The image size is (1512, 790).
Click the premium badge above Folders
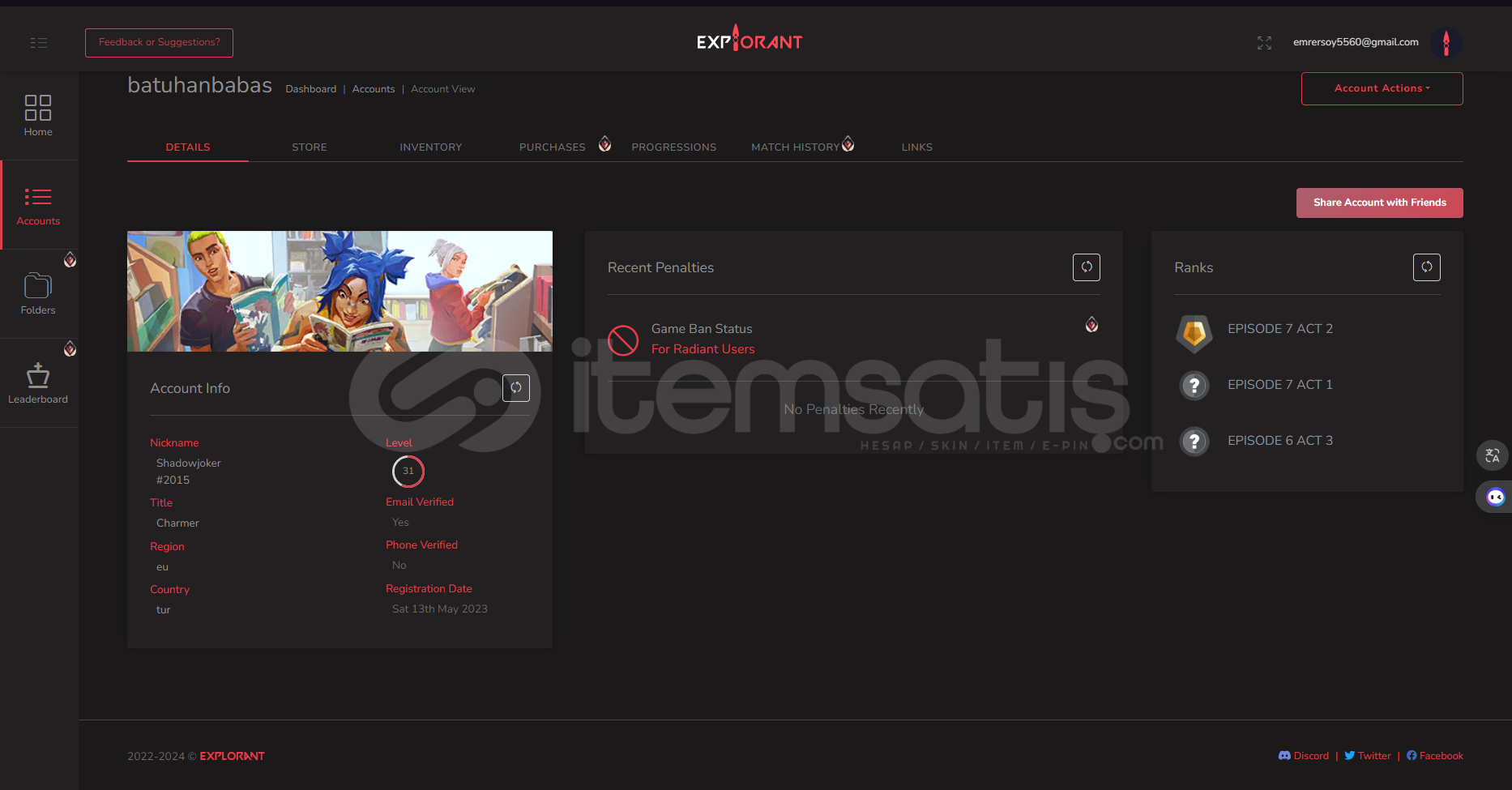(x=70, y=259)
